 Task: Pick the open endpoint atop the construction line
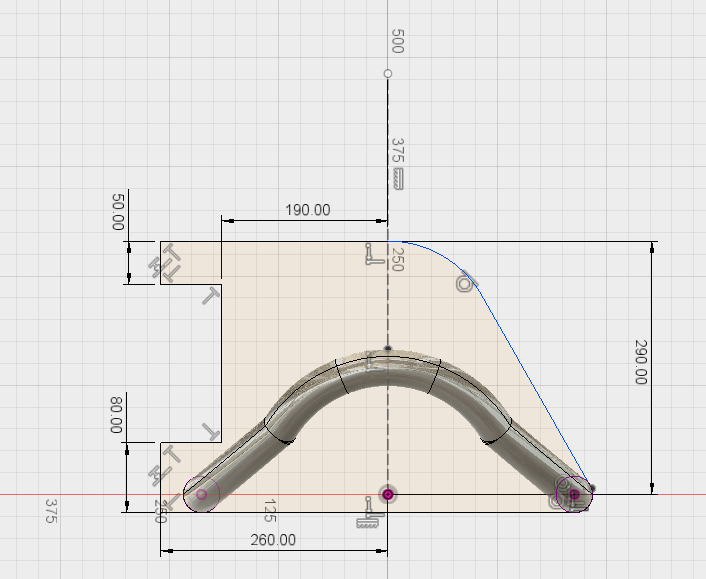point(388,73)
